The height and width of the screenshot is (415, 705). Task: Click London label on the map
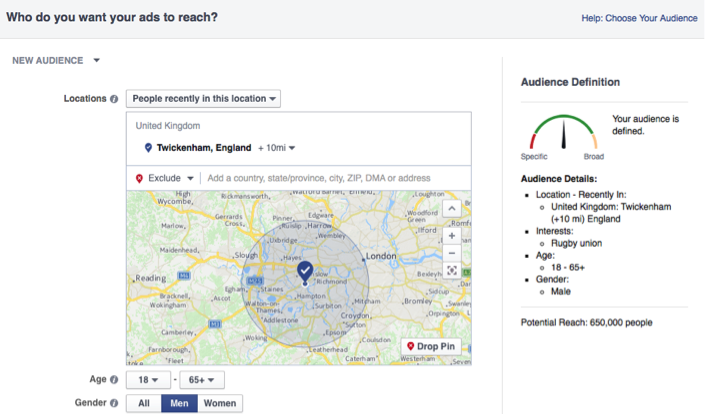(381, 256)
